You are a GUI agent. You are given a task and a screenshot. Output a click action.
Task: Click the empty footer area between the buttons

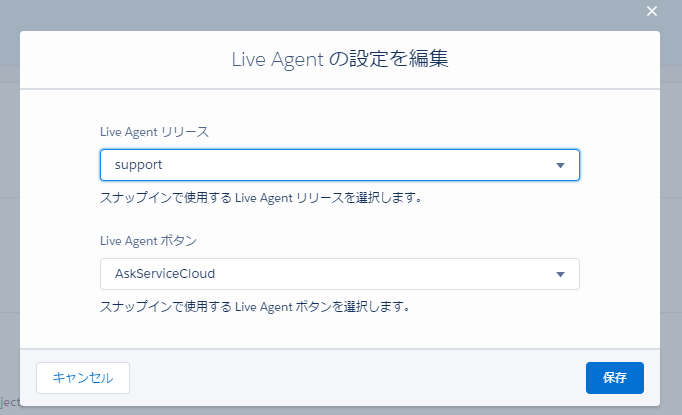point(350,378)
